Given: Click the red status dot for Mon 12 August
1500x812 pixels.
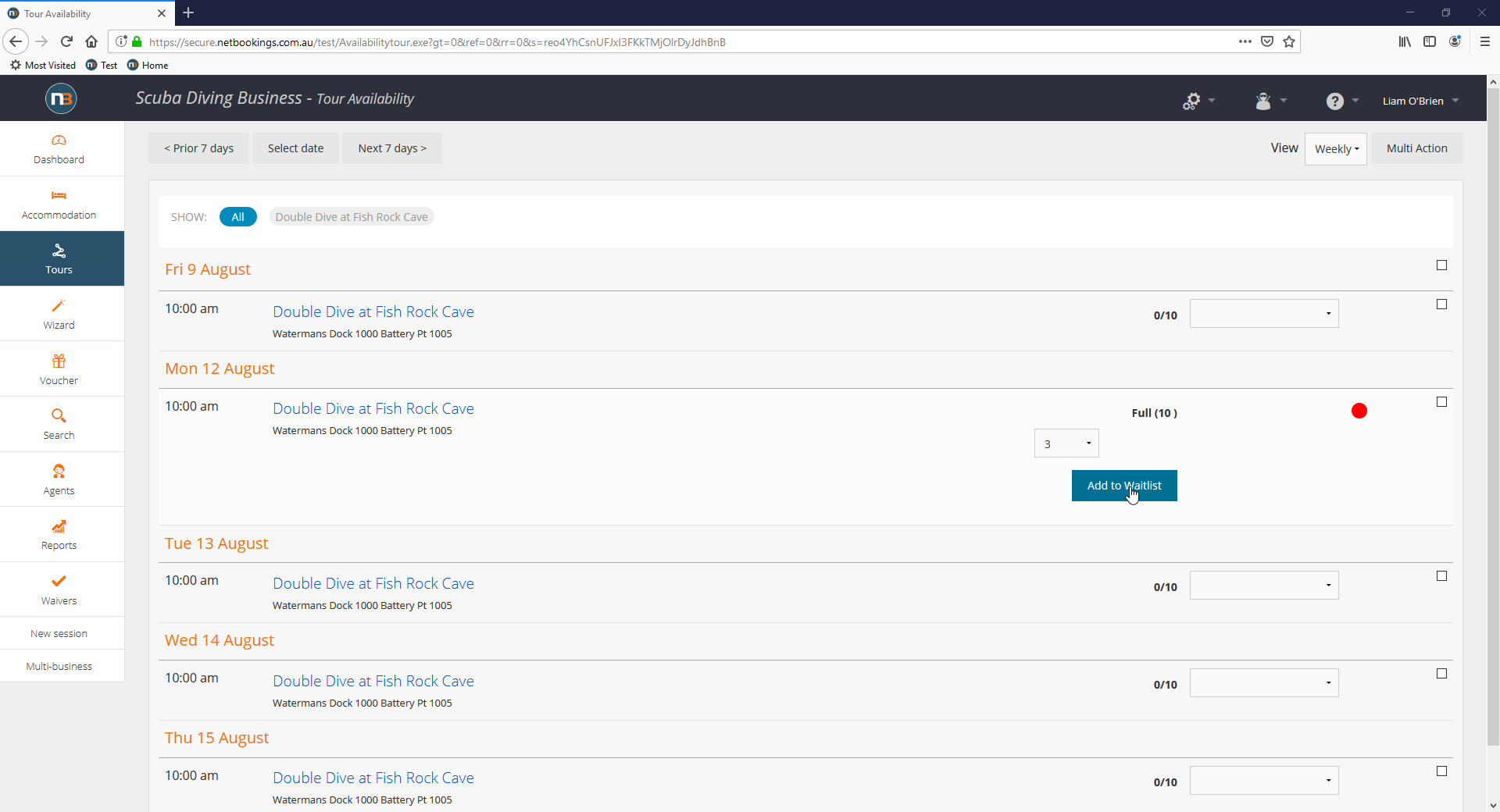Looking at the screenshot, I should 1359,411.
